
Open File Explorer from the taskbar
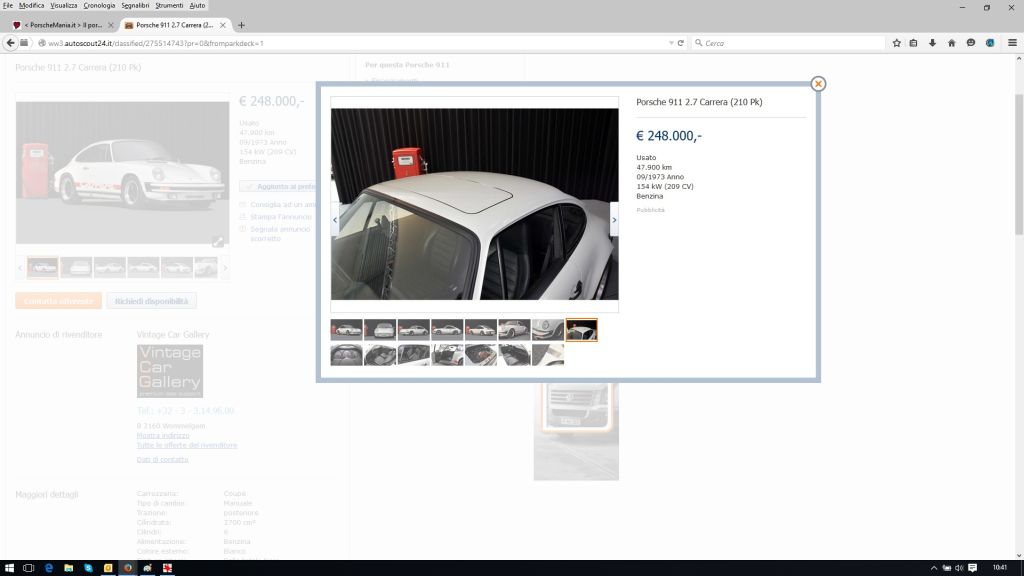pyautogui.click(x=69, y=568)
